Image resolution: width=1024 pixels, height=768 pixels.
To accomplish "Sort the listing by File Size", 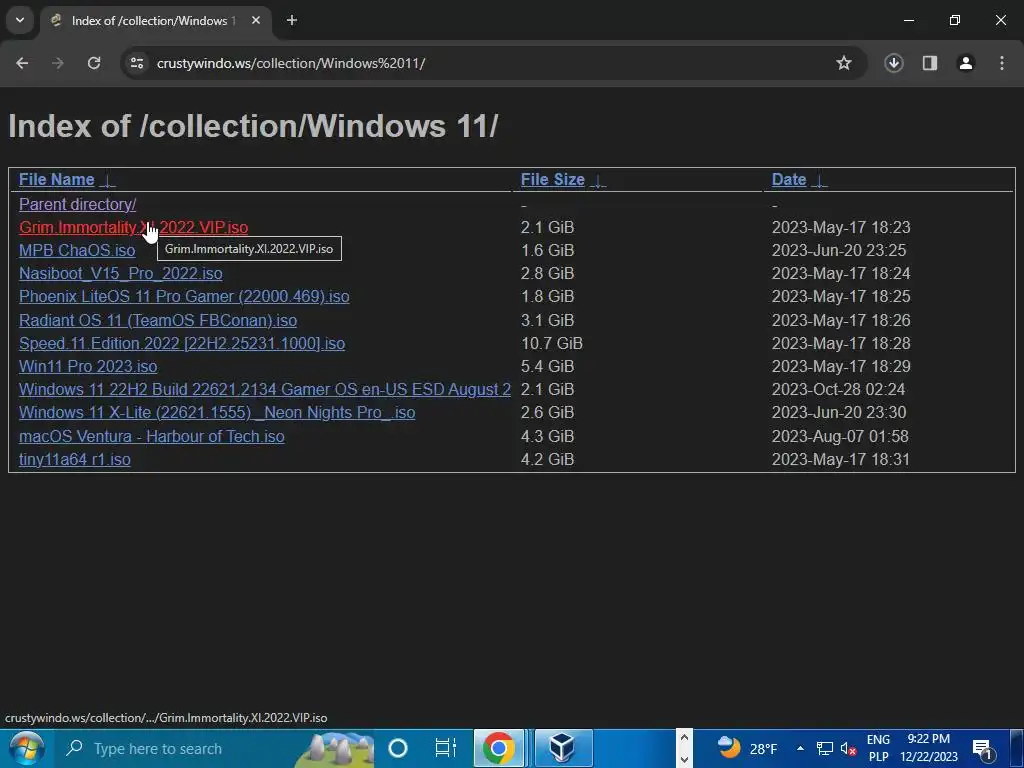I will (552, 180).
